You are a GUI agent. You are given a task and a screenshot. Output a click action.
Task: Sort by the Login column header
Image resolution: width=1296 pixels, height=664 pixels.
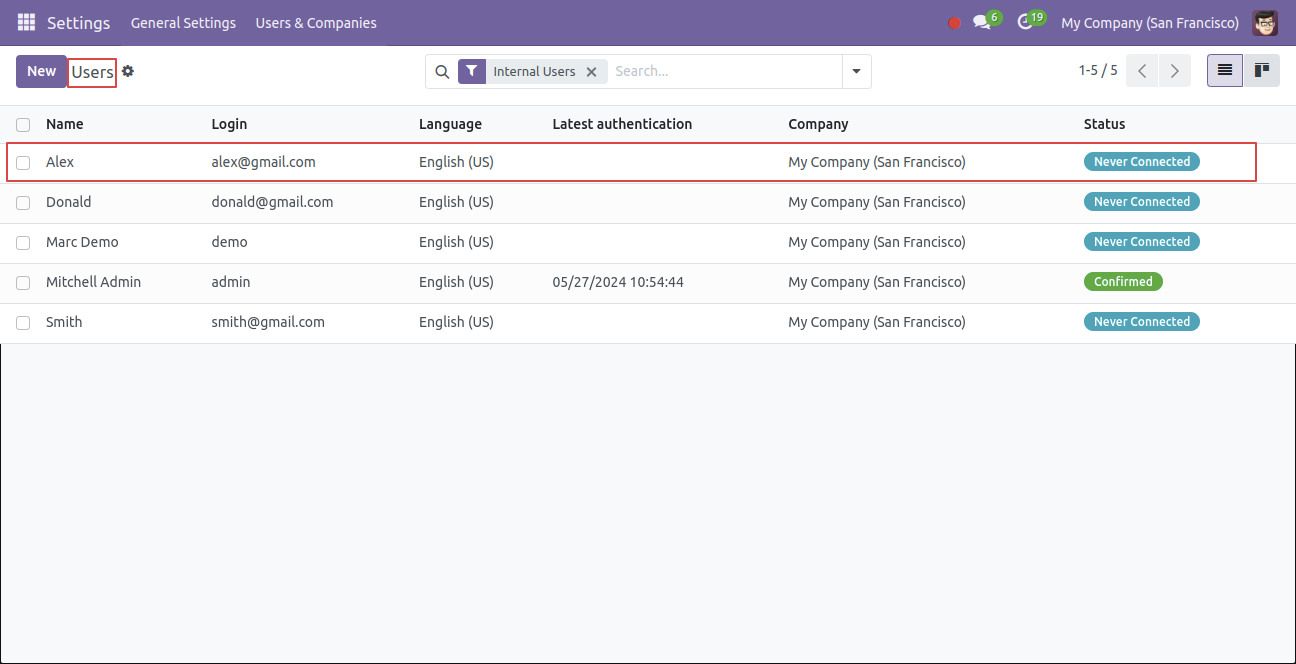click(229, 124)
